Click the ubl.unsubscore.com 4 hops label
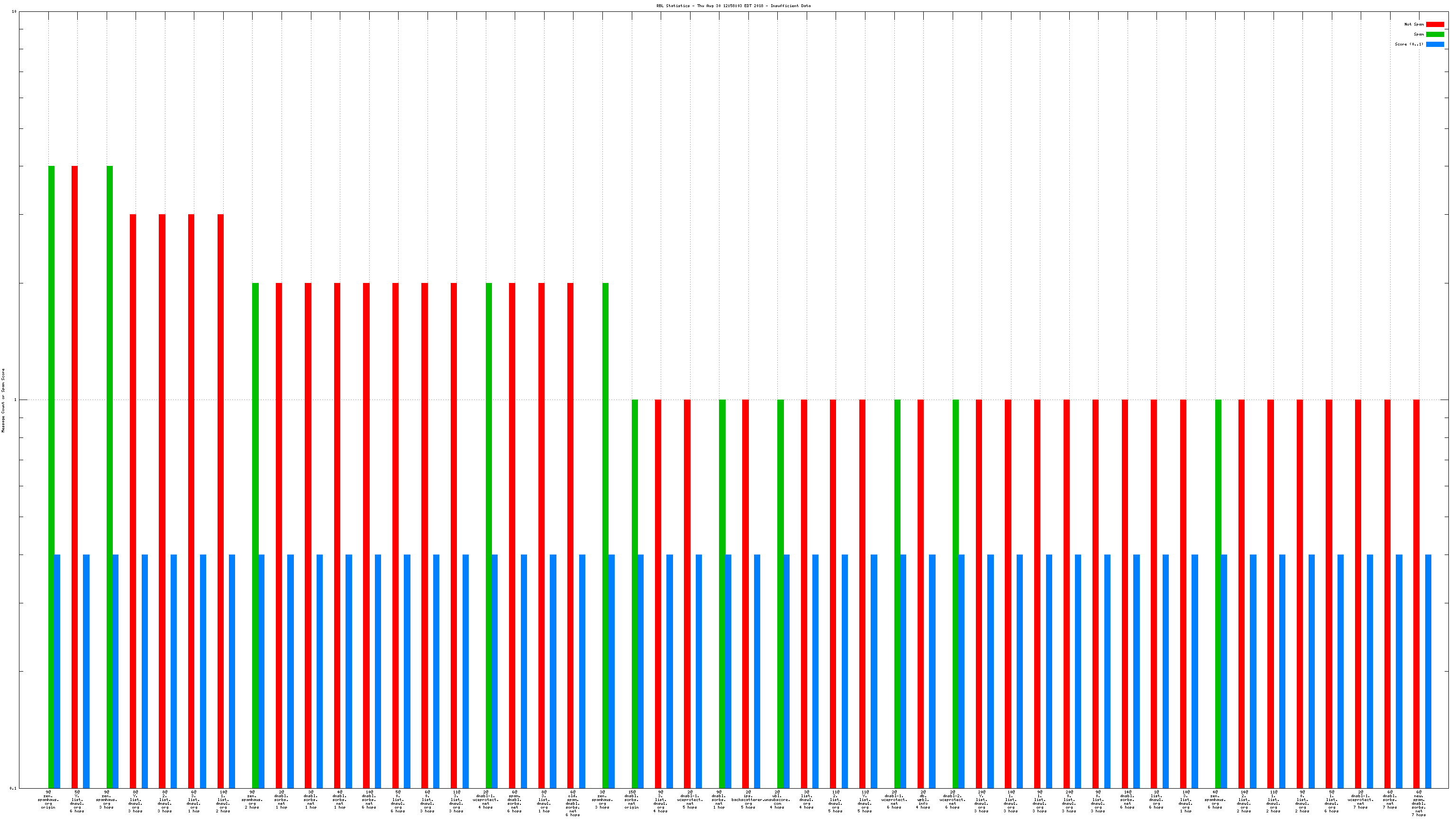The image size is (1456, 819). [777, 800]
